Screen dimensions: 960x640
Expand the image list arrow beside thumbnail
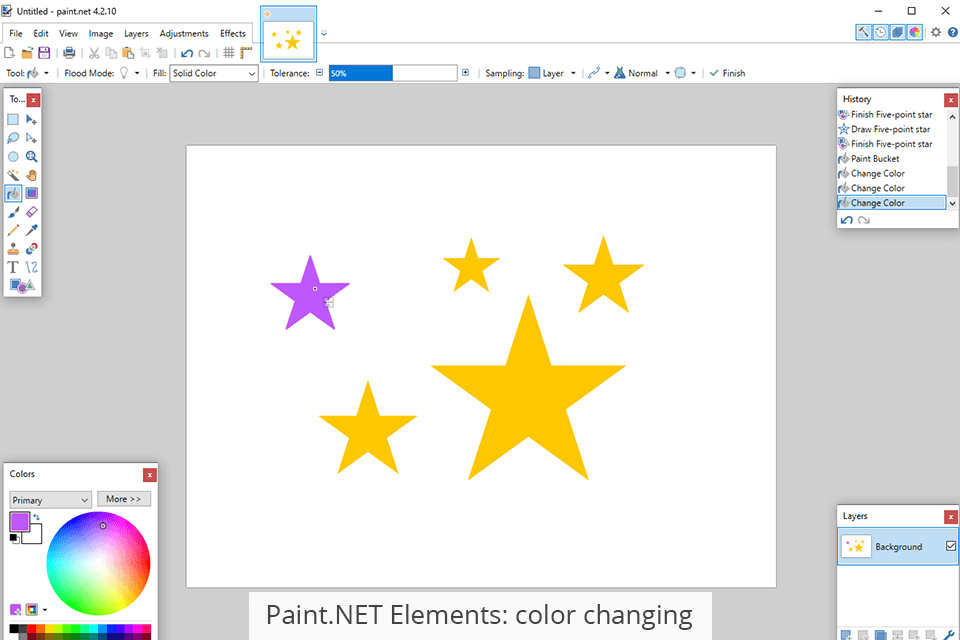(x=324, y=34)
